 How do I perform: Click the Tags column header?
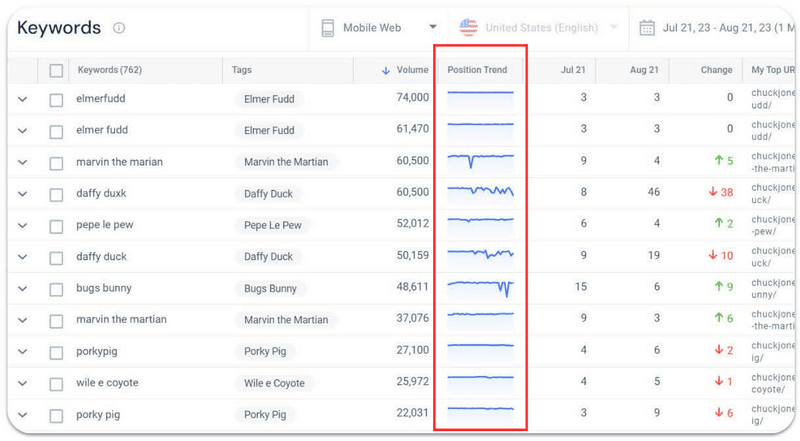tap(241, 70)
